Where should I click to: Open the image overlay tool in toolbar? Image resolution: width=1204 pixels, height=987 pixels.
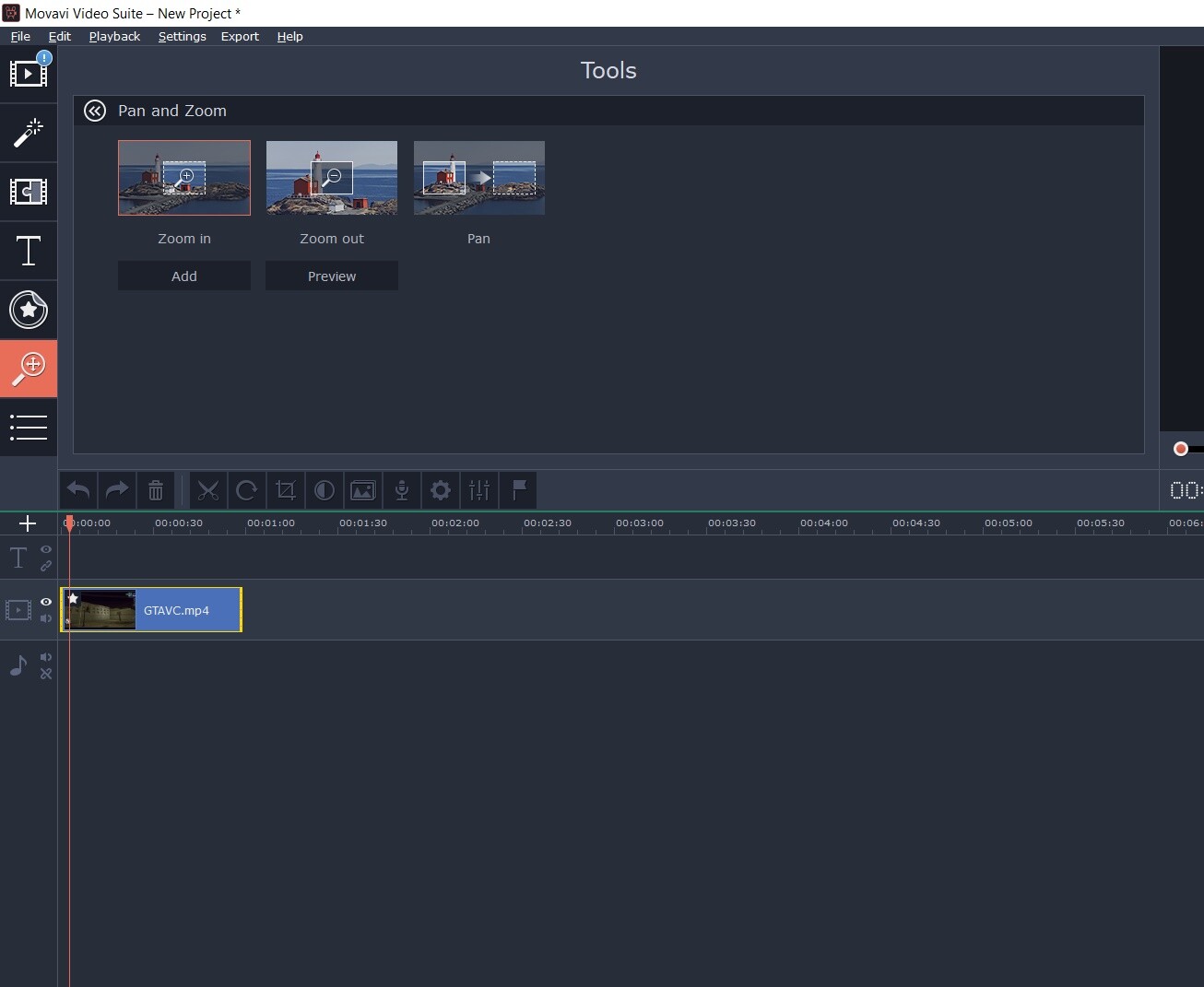click(363, 490)
